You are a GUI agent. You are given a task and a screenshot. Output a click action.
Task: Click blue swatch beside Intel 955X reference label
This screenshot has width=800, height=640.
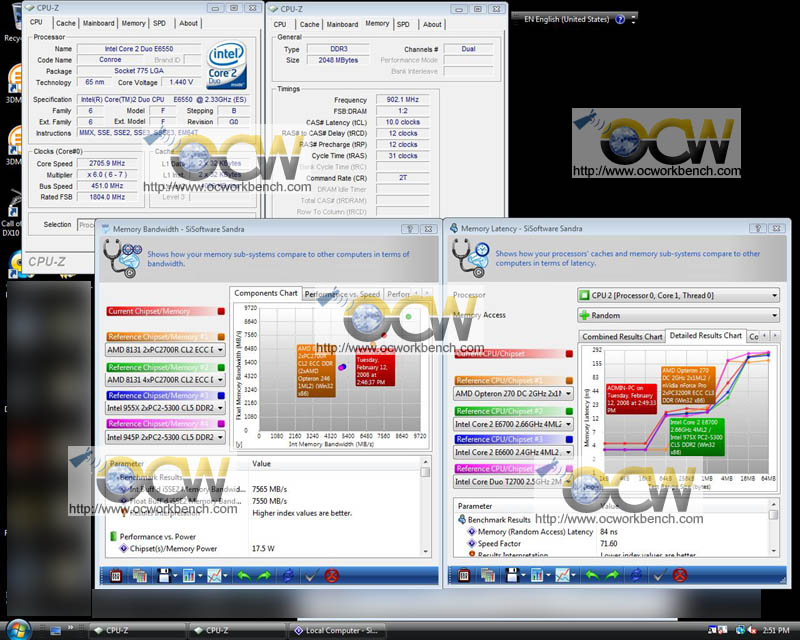(221, 396)
